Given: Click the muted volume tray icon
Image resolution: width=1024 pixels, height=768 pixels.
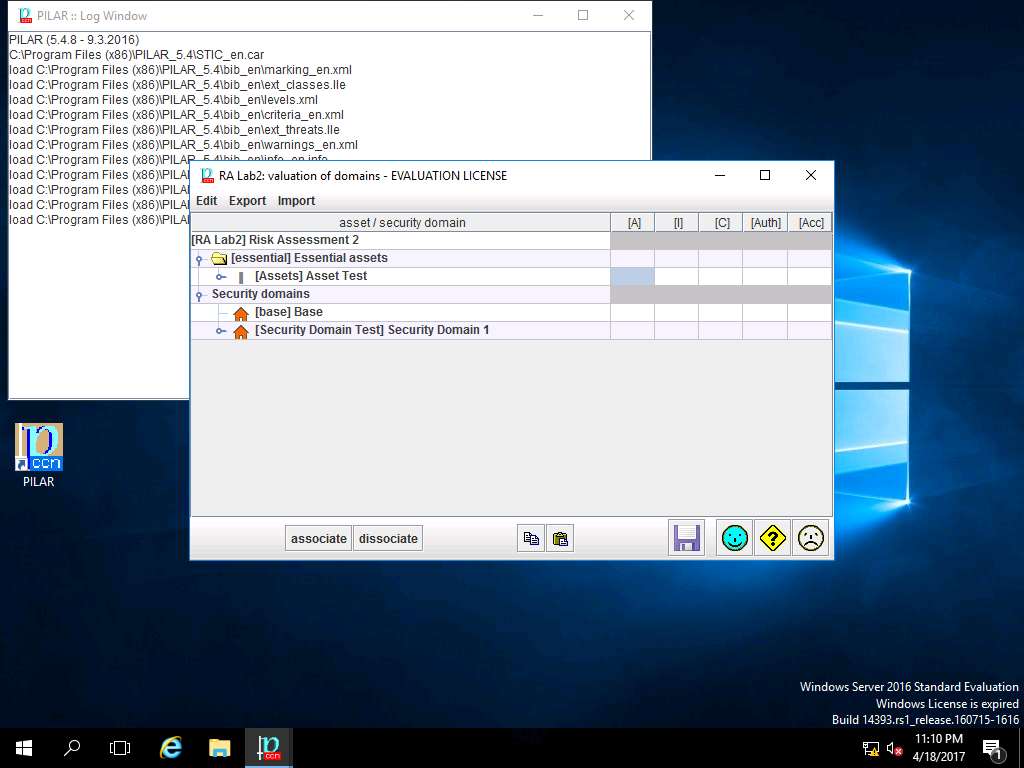Looking at the screenshot, I should (893, 748).
